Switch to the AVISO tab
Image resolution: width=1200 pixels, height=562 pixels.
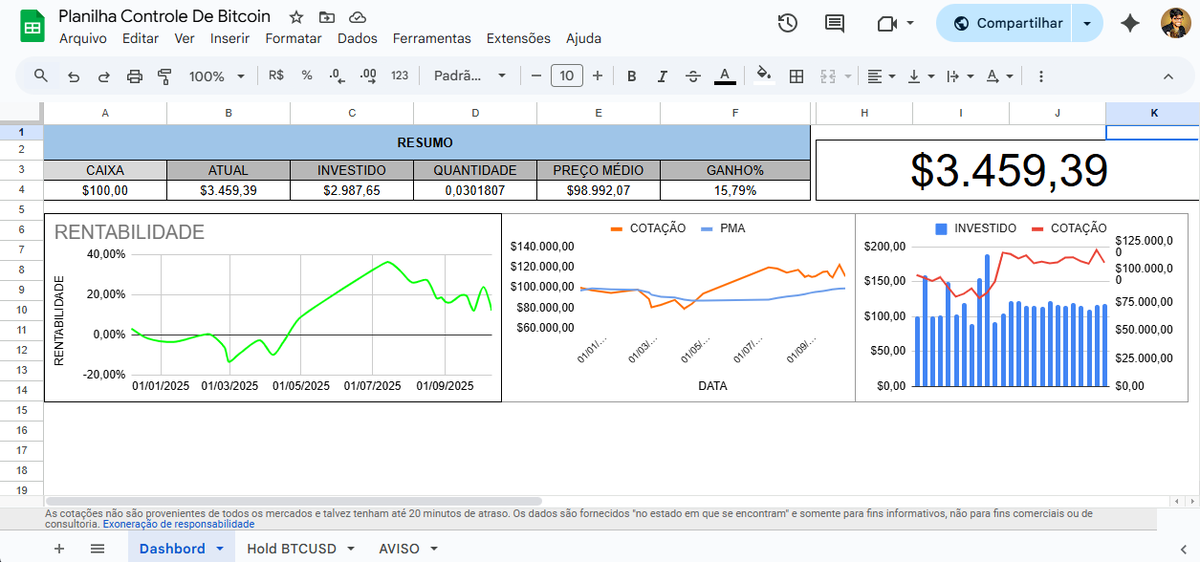[x=408, y=548]
